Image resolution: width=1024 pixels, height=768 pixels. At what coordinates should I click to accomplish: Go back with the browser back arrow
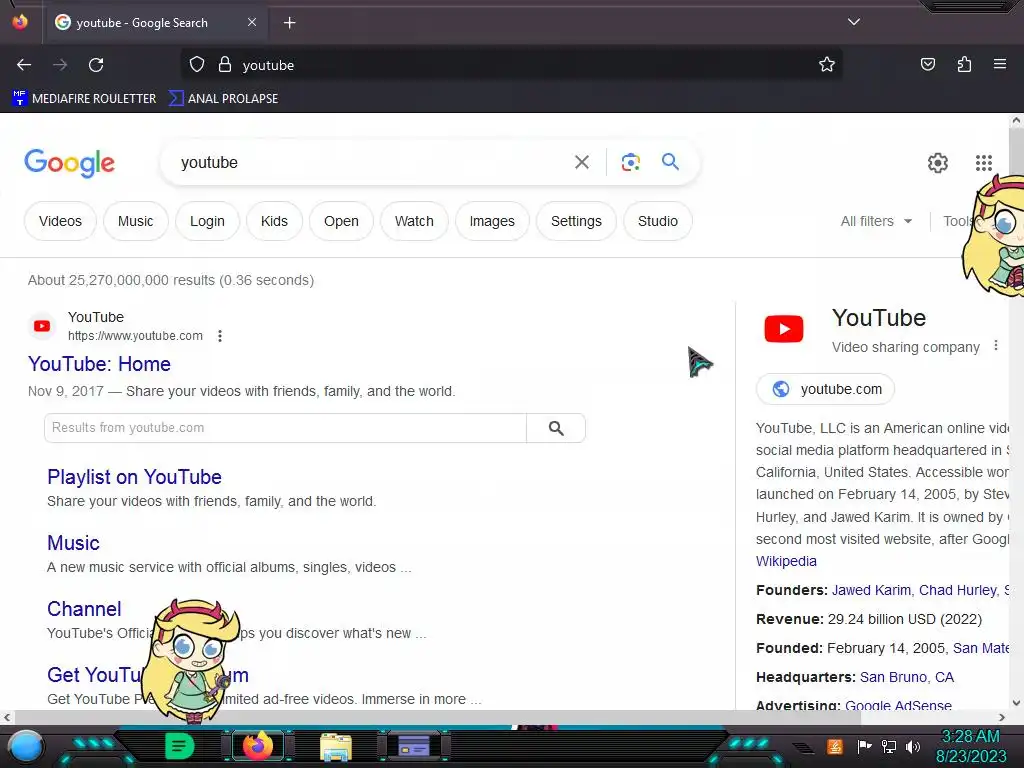point(24,65)
